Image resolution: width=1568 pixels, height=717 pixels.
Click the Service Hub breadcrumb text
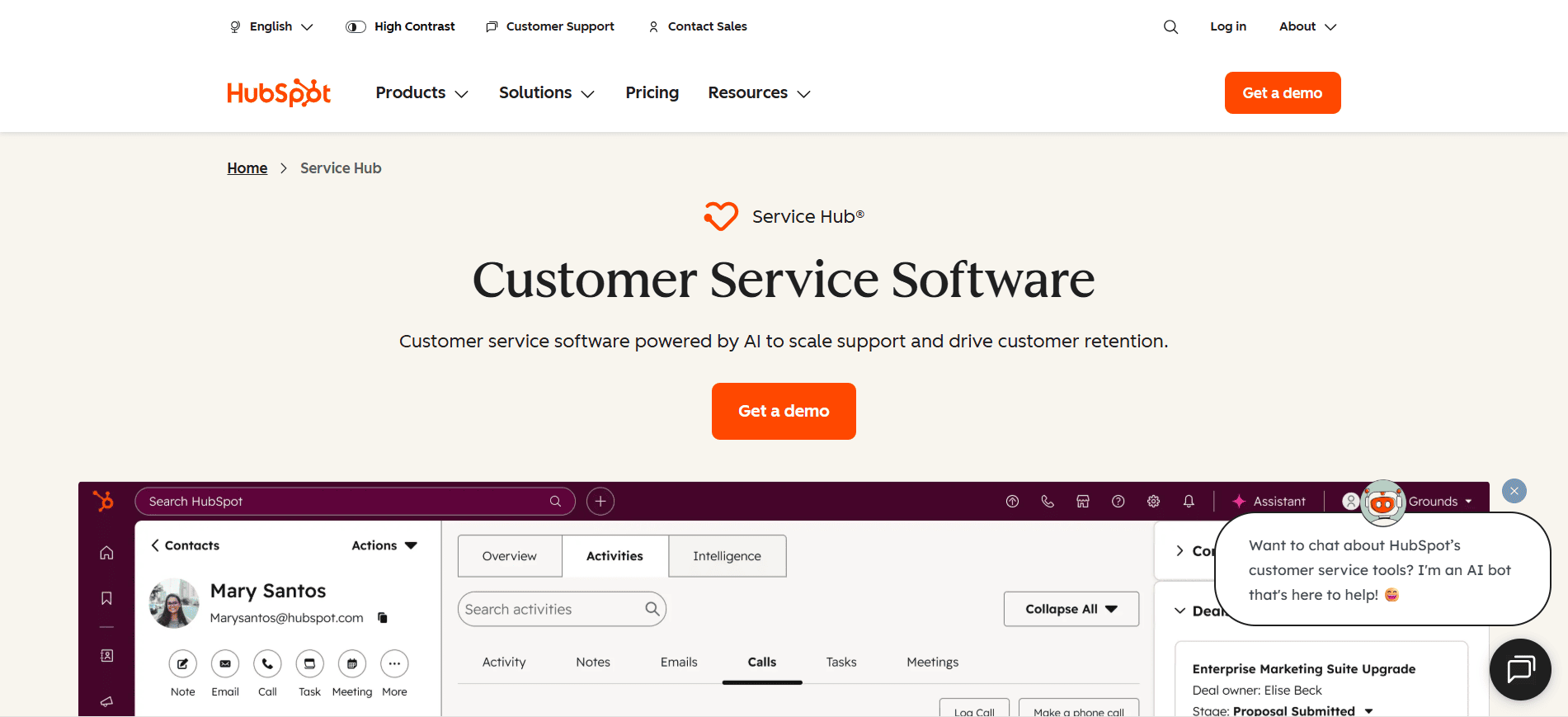[341, 168]
